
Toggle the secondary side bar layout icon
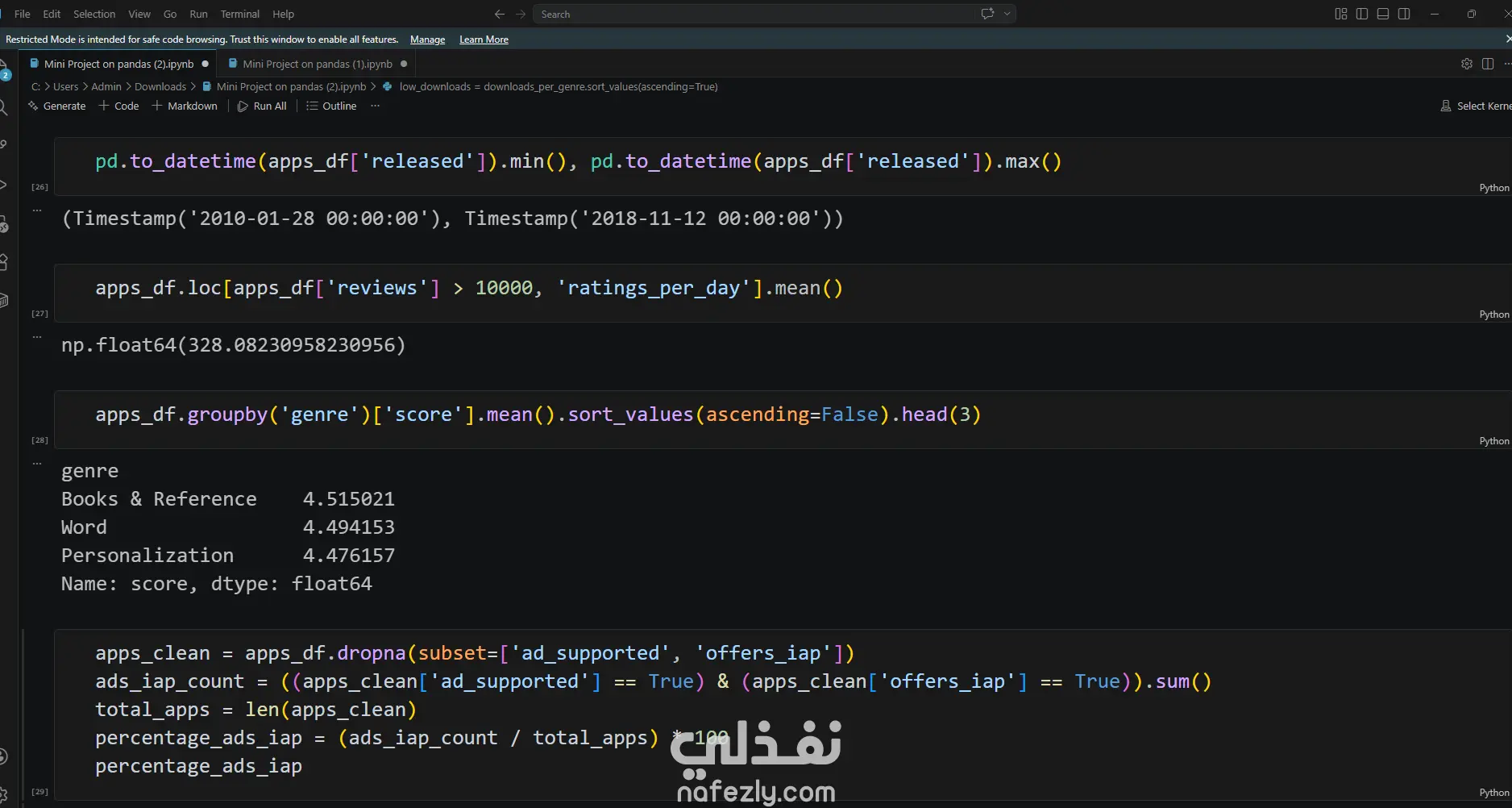(1404, 14)
